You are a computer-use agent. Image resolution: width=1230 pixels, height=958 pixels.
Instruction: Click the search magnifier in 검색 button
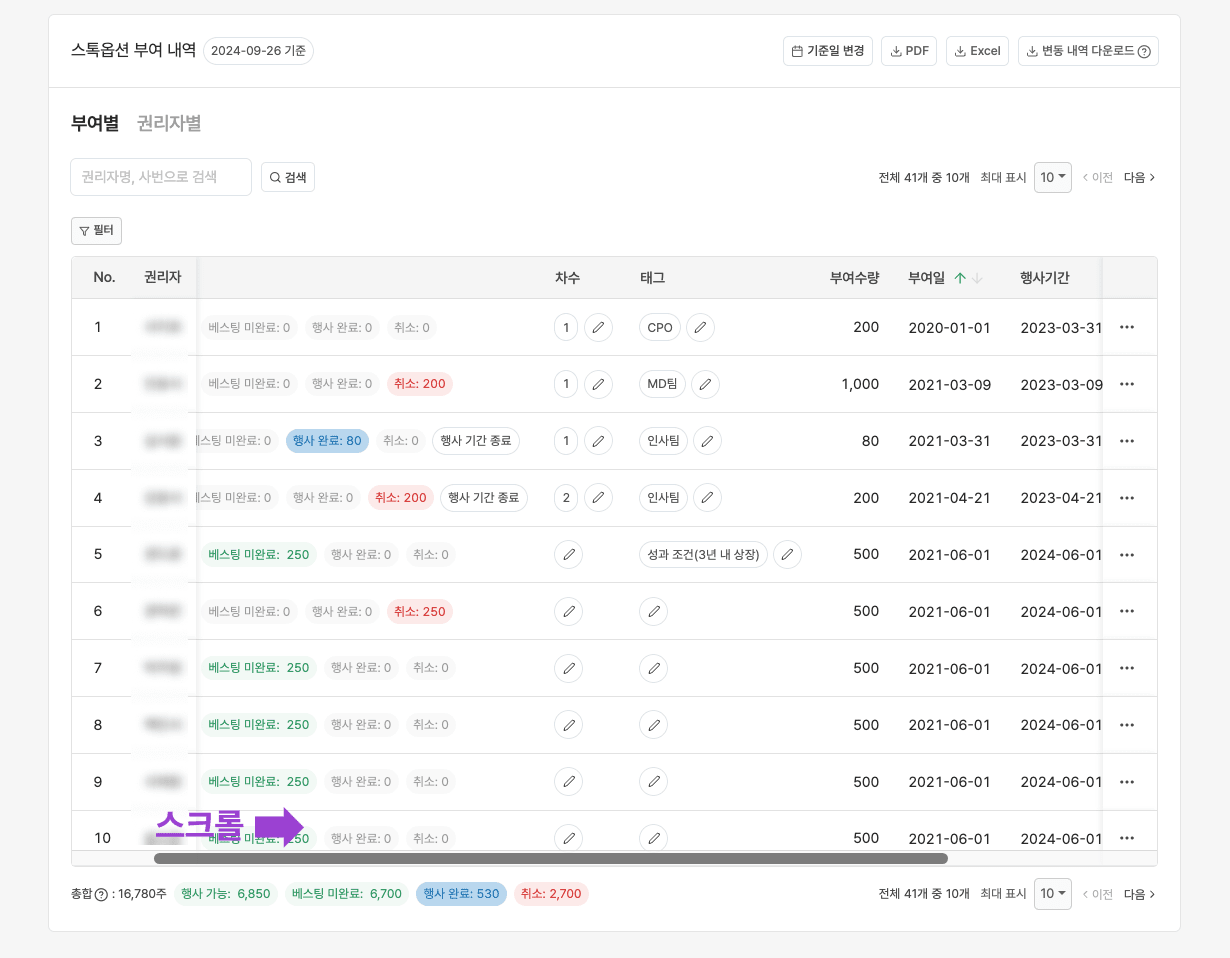pos(275,176)
